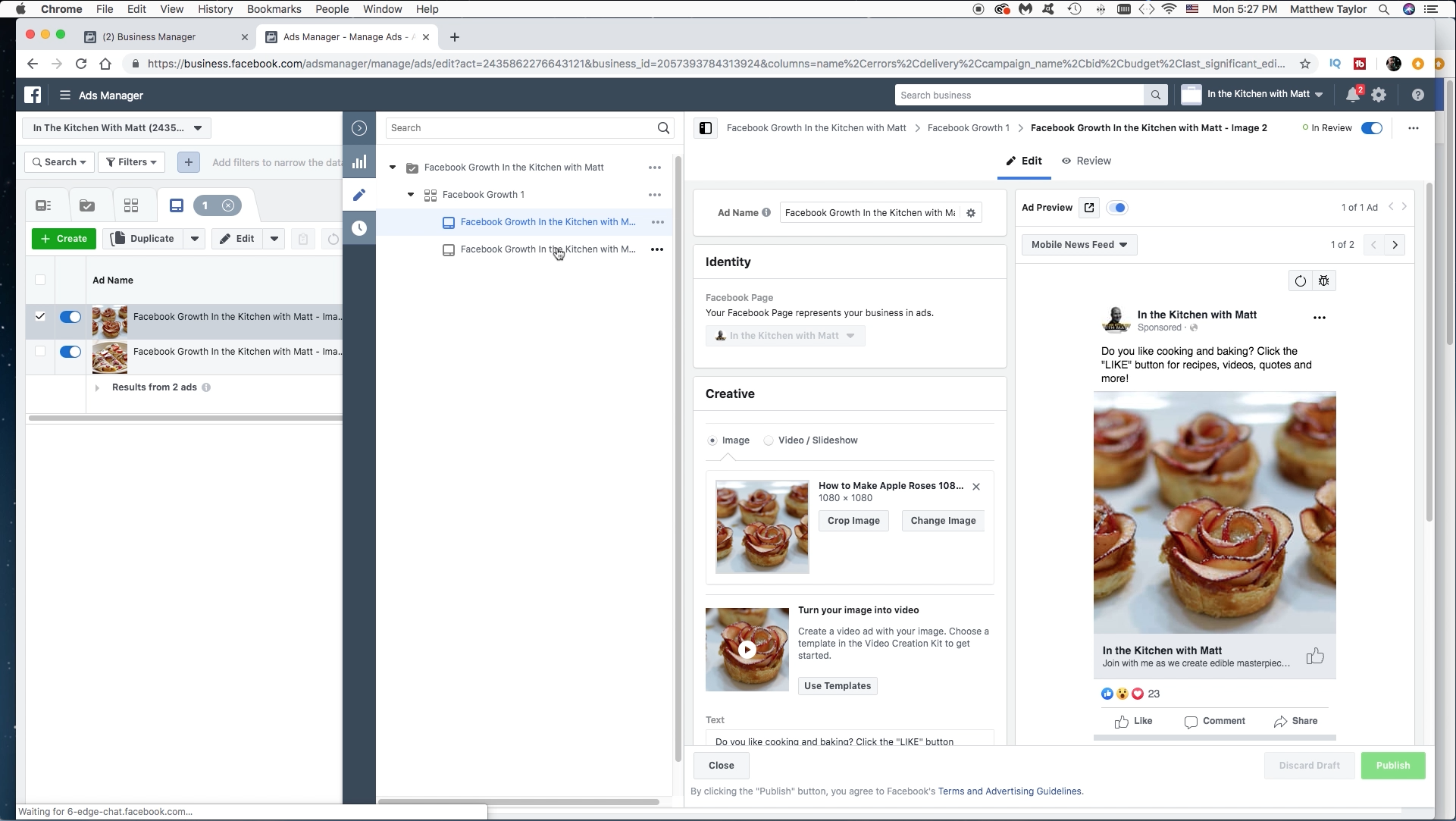Switch to the Ads tab icon
The image size is (1456, 821).
177,205
